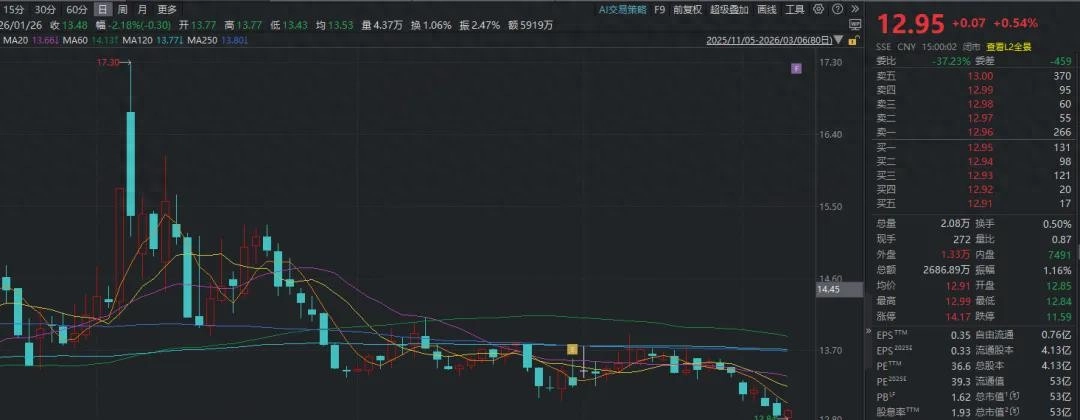Click the monitor WP icon below toolbar
The width and height of the screenshot is (1080, 420).
(855, 25)
